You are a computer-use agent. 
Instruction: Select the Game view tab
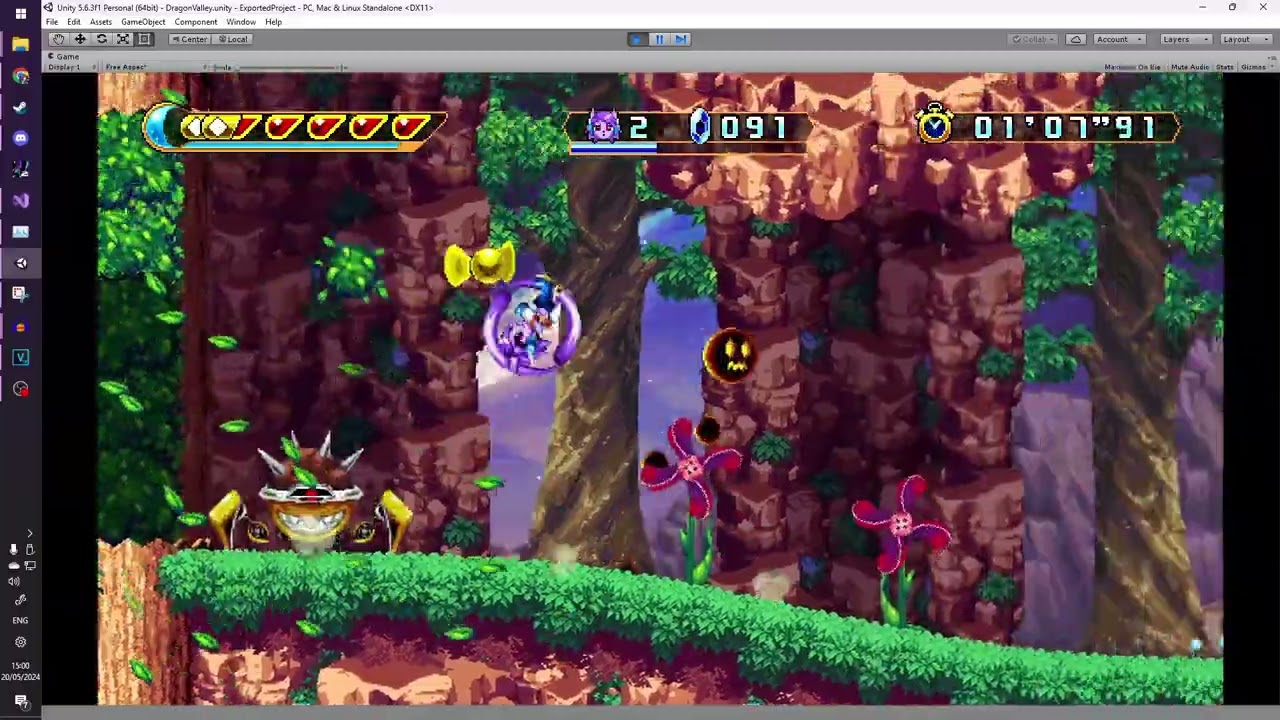click(63, 56)
